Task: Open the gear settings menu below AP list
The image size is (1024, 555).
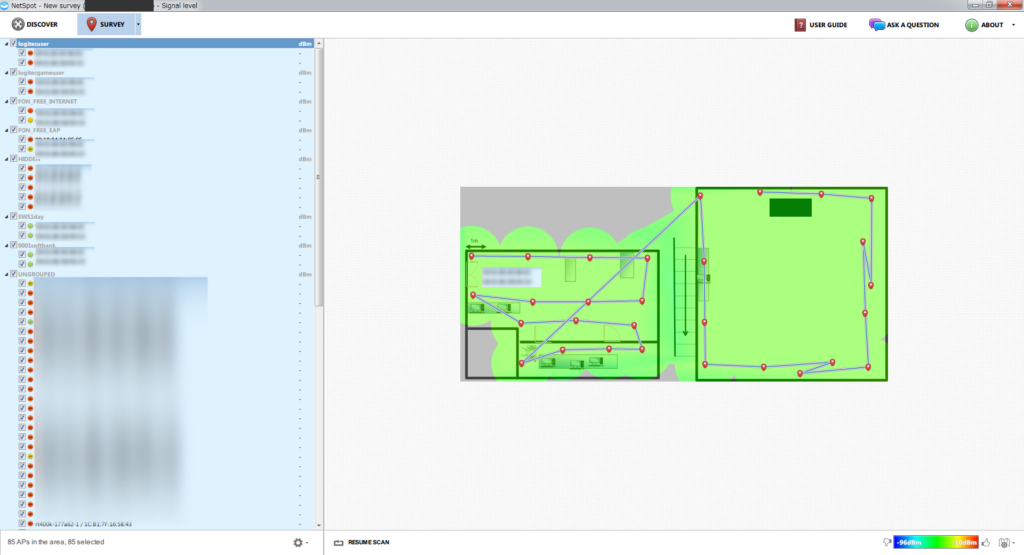Action: (x=297, y=542)
